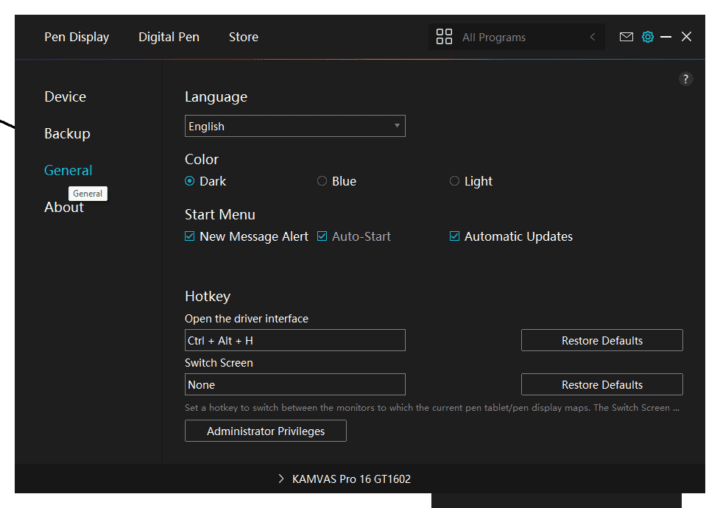Minimize the driver window

(x=666, y=37)
